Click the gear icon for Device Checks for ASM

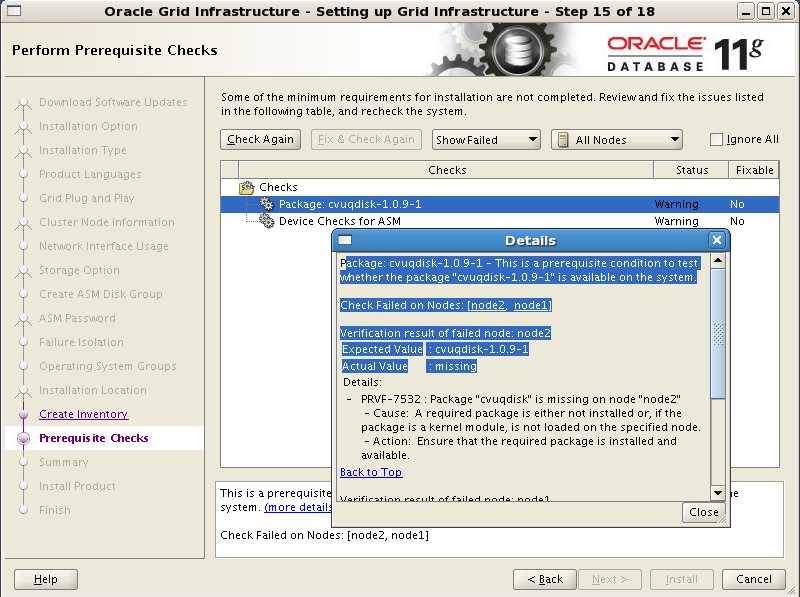click(267, 221)
